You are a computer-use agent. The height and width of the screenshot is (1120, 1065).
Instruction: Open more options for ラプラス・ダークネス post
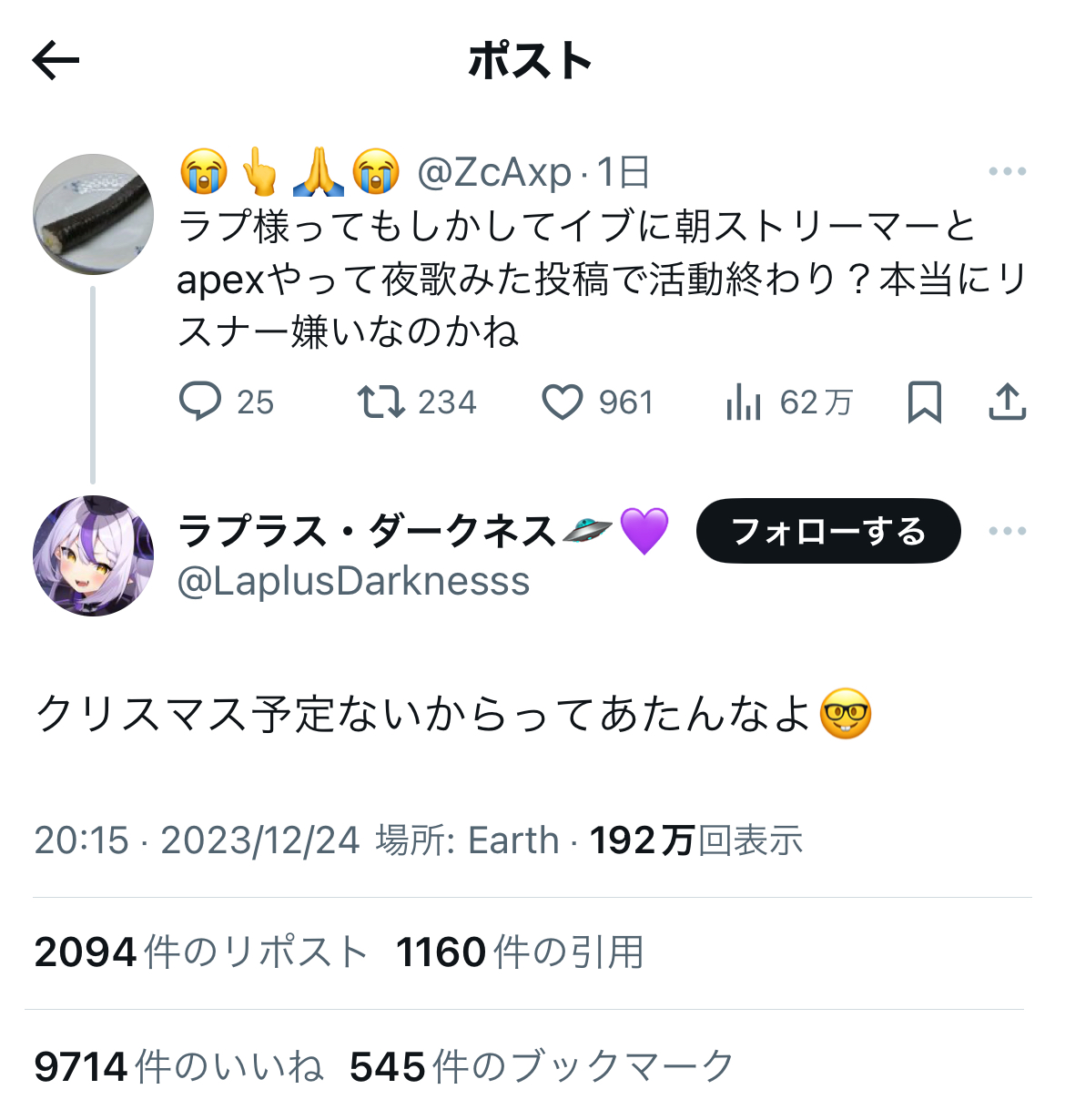pos(1007,531)
